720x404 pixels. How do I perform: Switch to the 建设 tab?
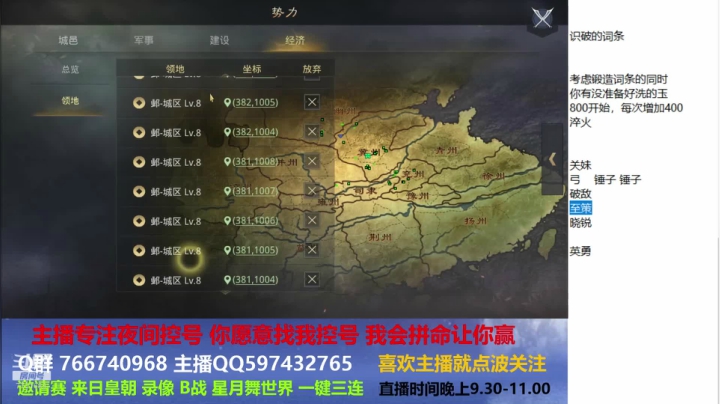219,40
